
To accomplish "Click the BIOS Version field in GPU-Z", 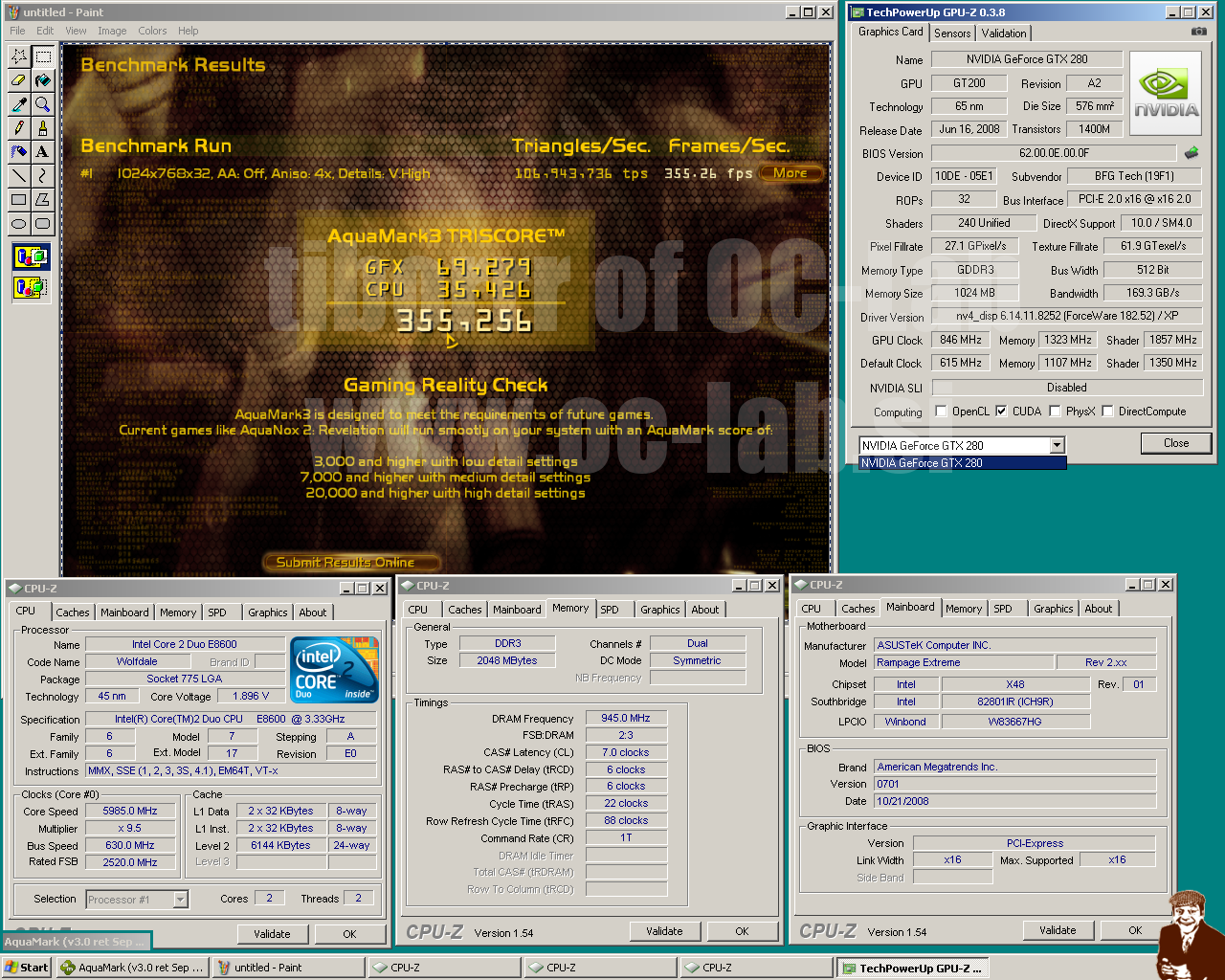I will (1054, 153).
